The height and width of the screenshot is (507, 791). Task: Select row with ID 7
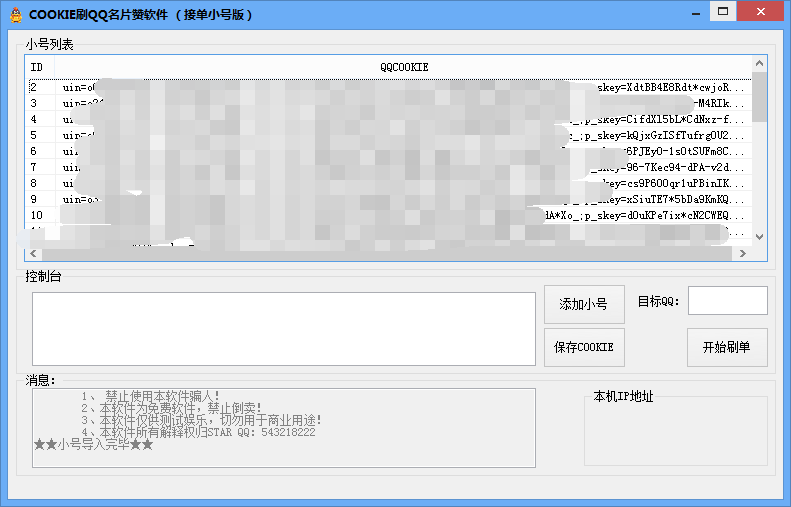tap(388, 167)
